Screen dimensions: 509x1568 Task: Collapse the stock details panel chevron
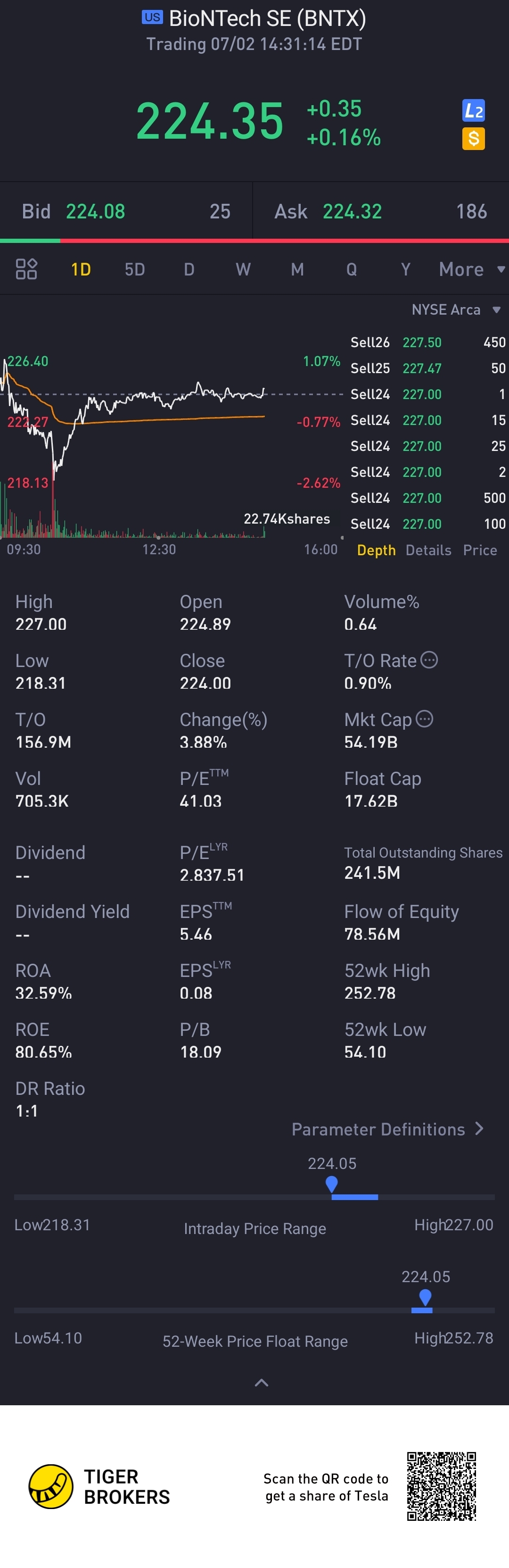tap(262, 1383)
